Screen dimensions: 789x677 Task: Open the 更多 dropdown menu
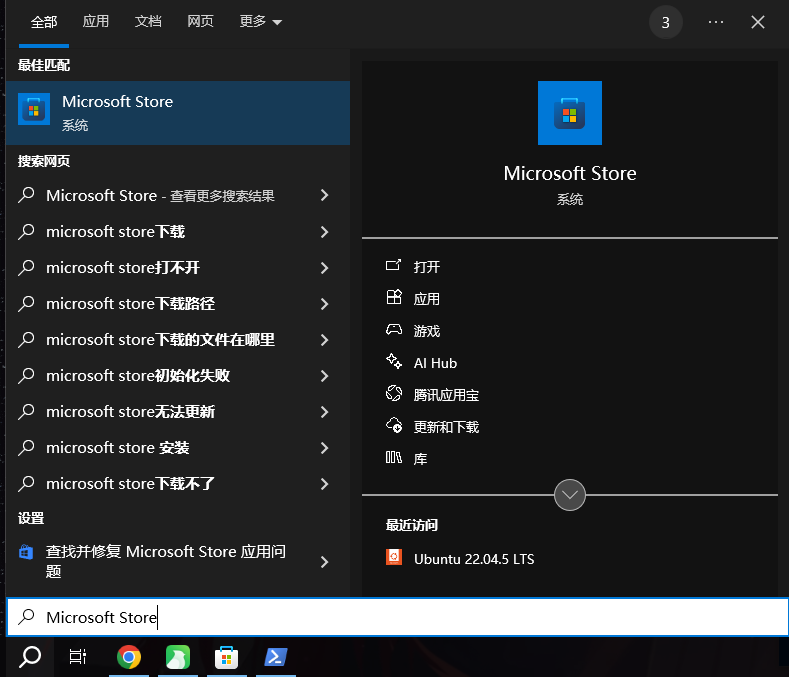tap(260, 22)
